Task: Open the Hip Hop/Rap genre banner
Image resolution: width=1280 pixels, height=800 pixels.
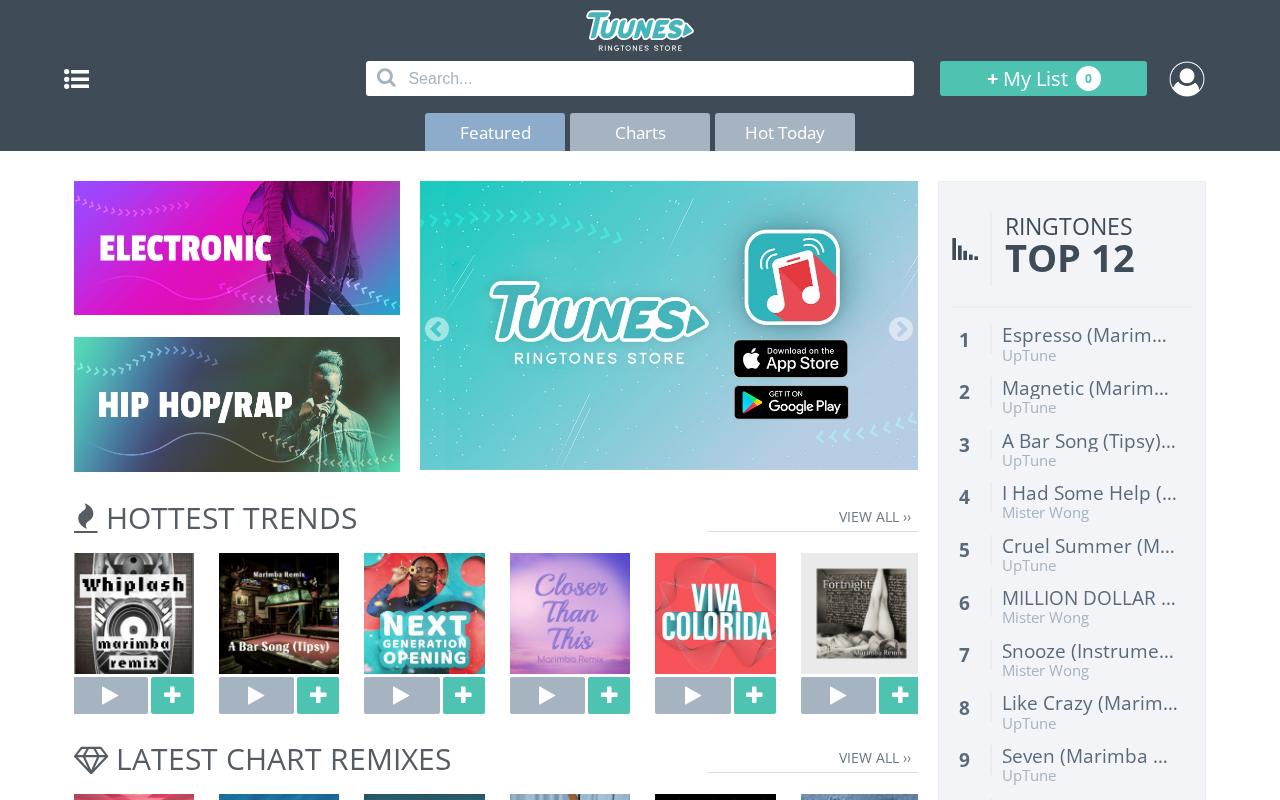Action: coord(237,404)
